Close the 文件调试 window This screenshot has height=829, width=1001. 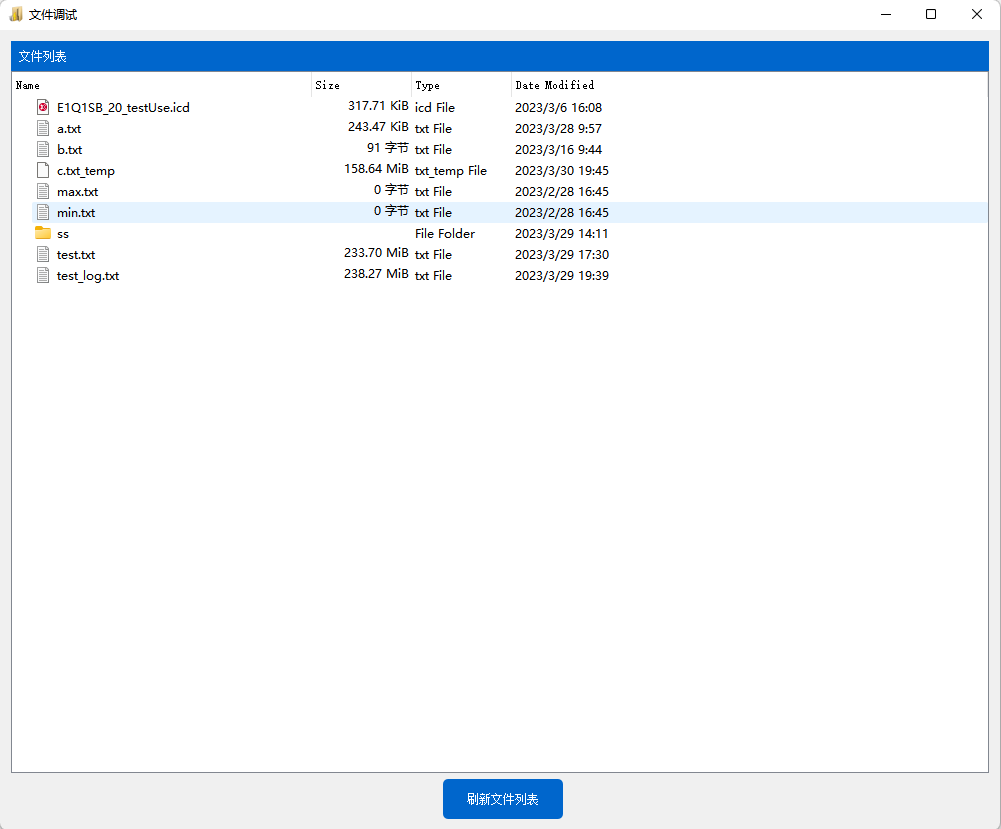point(977,14)
